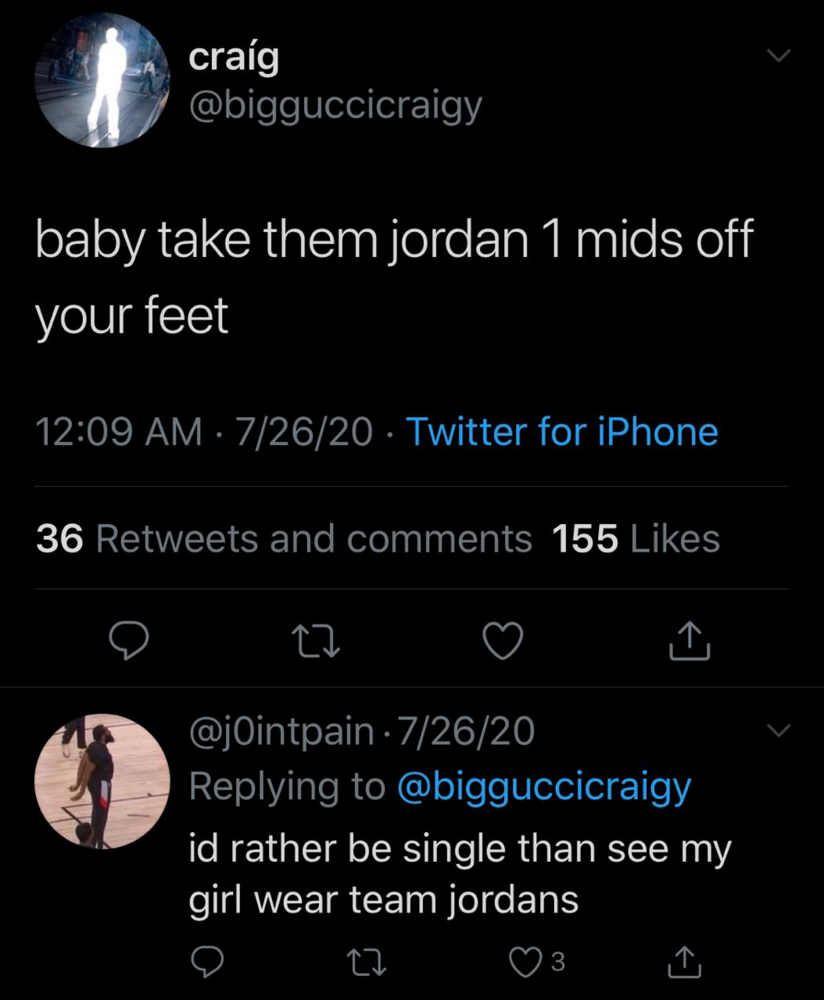Reply to craig's main tweet
This screenshot has height=1000, width=824.
tap(129, 641)
